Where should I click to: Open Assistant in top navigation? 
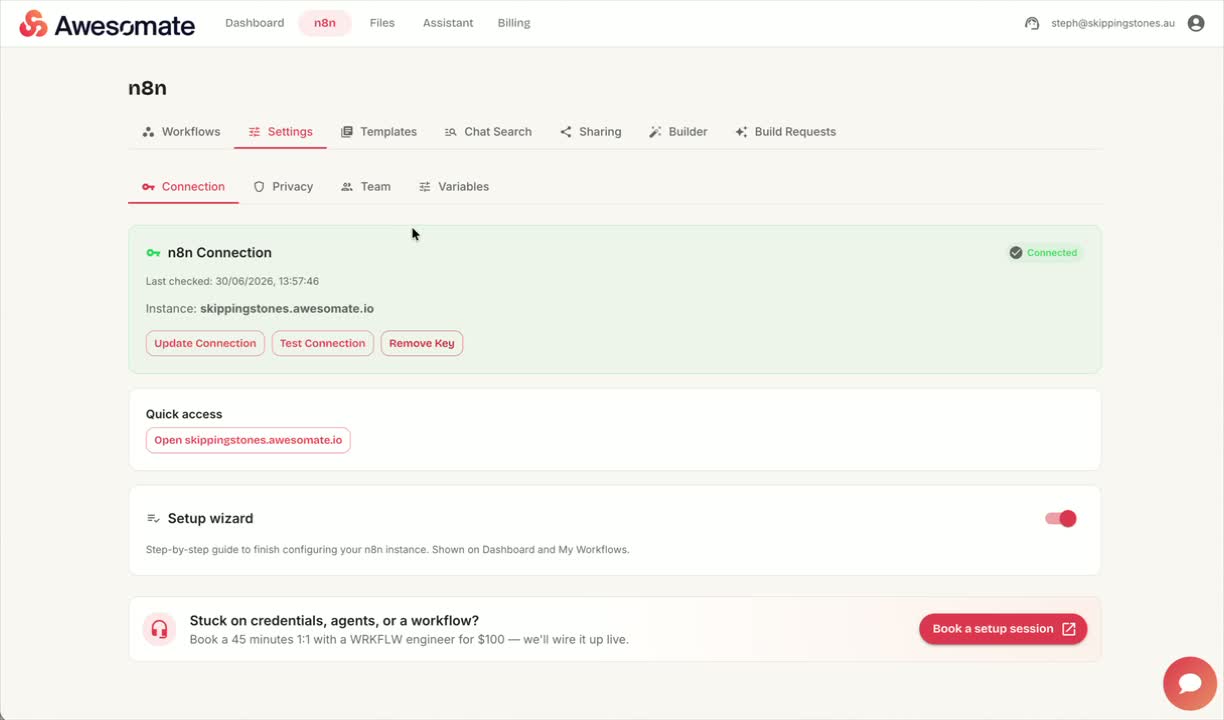(x=448, y=23)
